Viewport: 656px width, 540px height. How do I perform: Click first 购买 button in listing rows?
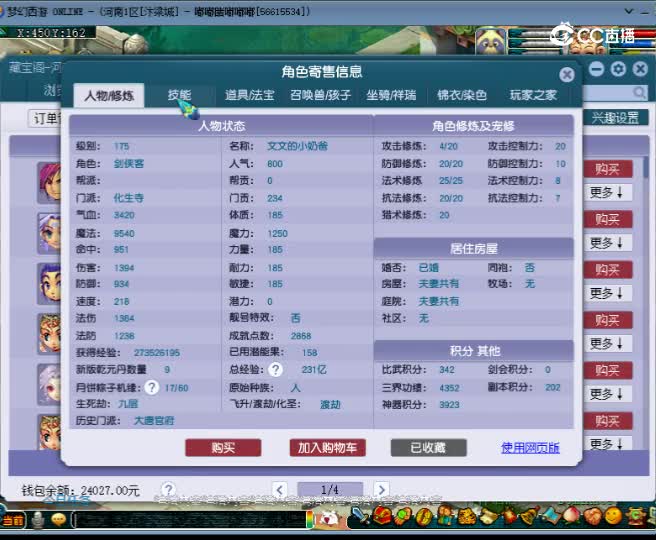click(x=608, y=169)
